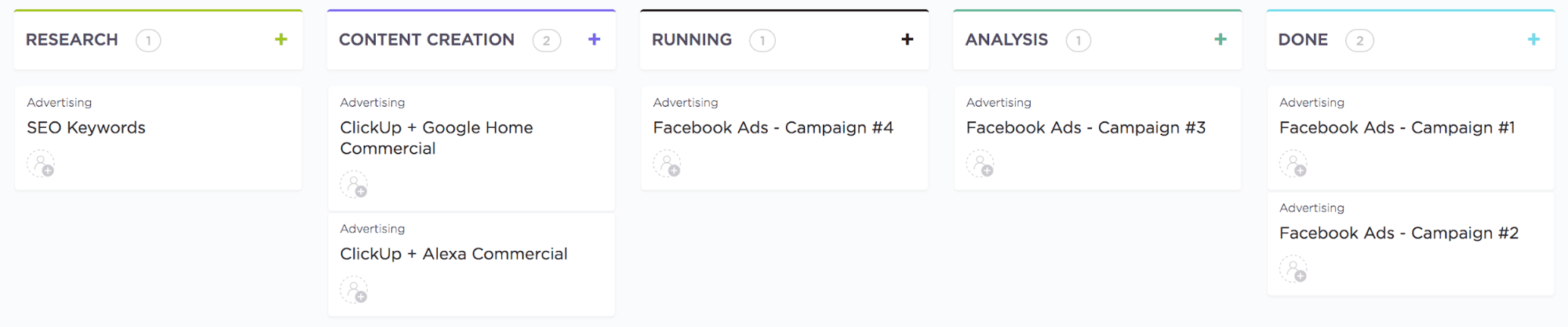Click plus icon in Content Creation header
Screen dimensions: 1568x327
click(594, 39)
